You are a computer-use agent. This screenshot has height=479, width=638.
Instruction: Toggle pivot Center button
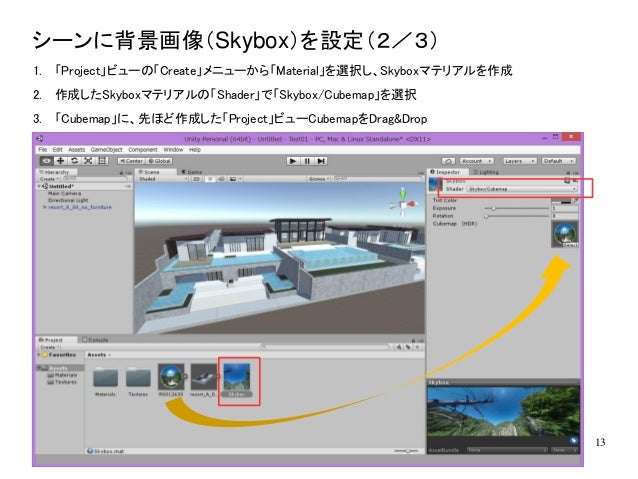(131, 161)
